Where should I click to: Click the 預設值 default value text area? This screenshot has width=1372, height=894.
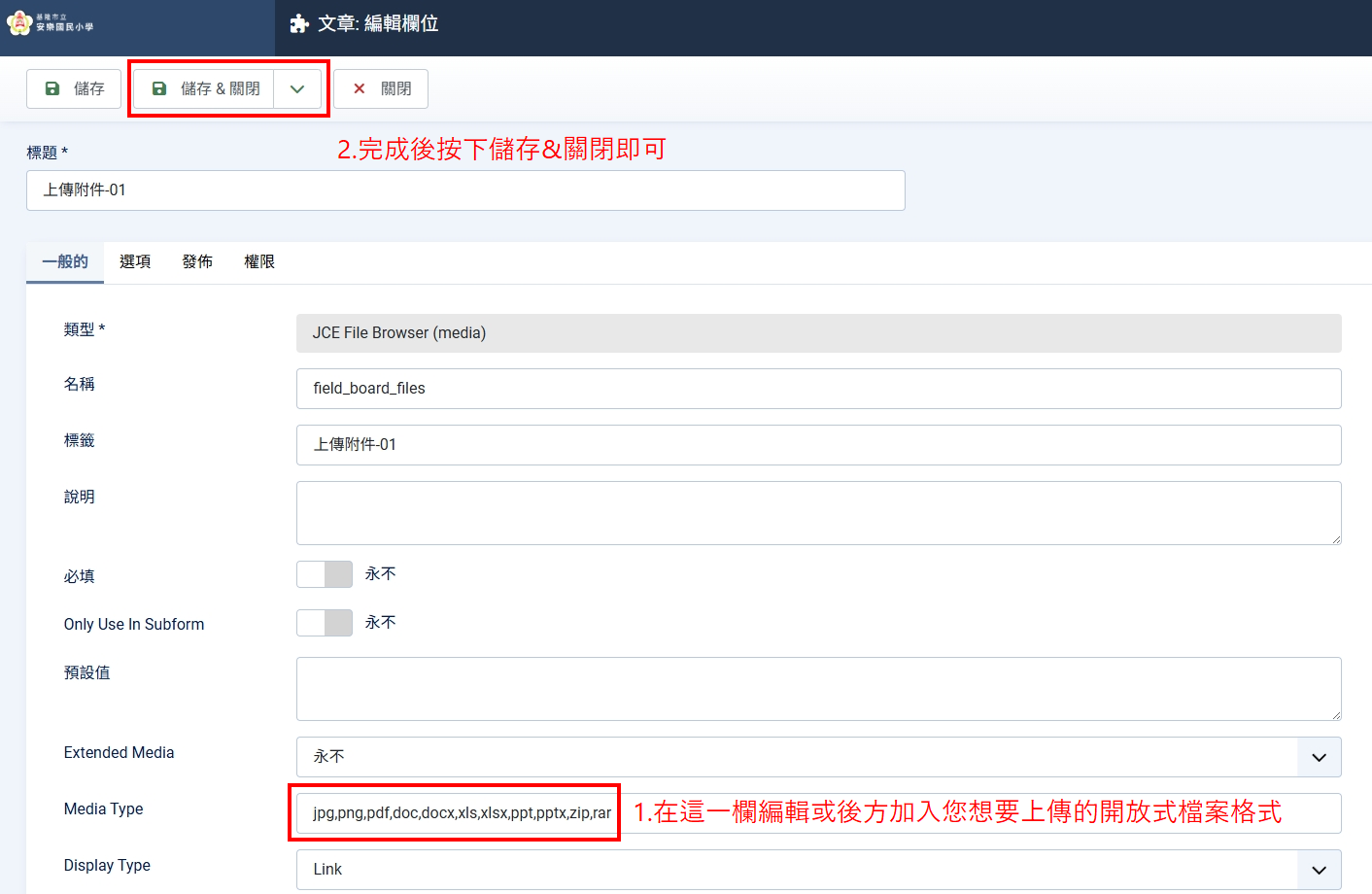pos(818,689)
